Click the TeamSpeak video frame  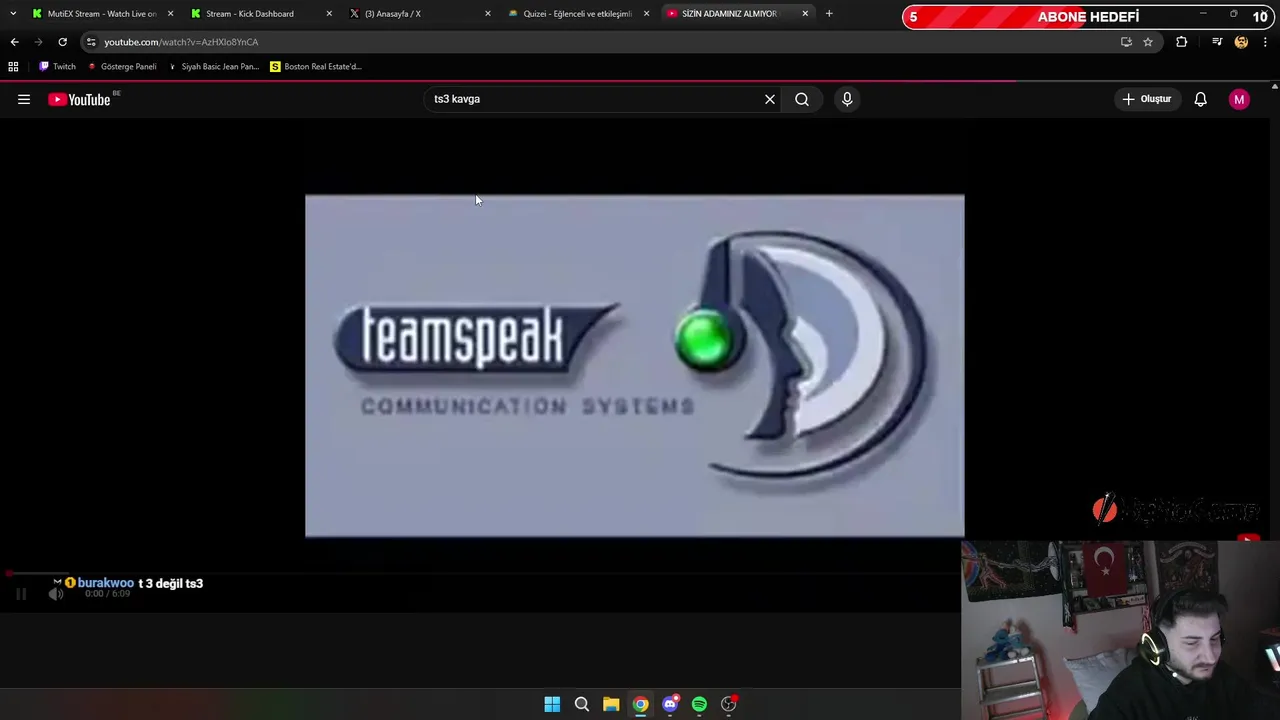tap(635, 366)
